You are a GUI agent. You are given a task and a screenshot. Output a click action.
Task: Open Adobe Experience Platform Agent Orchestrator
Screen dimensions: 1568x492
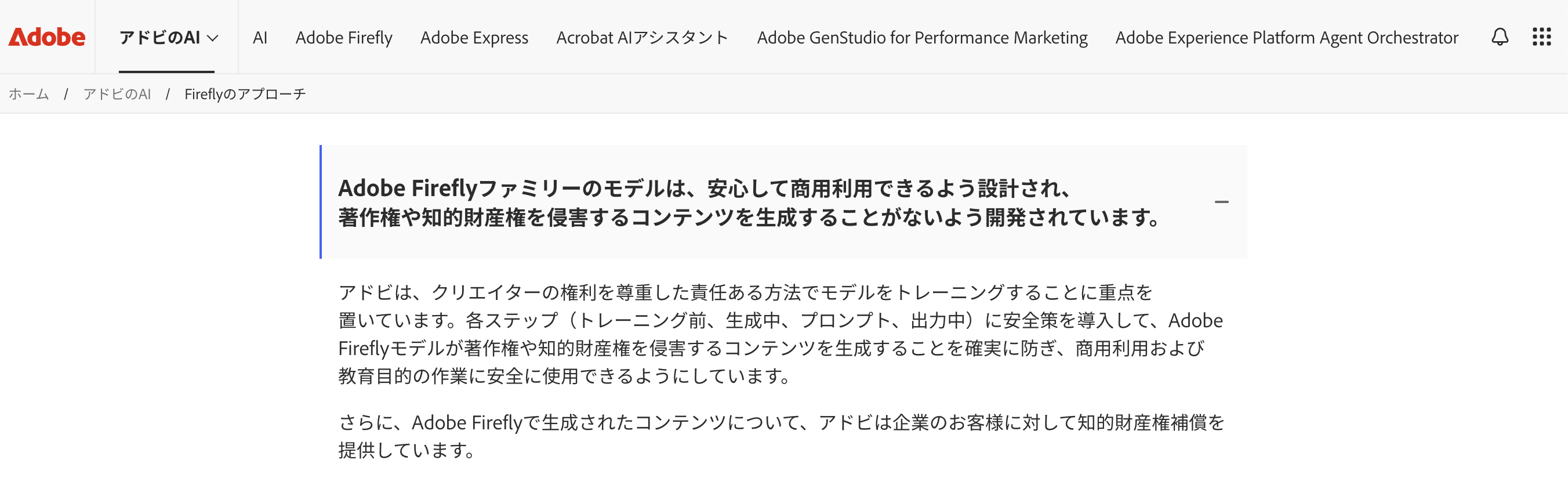click(1286, 38)
